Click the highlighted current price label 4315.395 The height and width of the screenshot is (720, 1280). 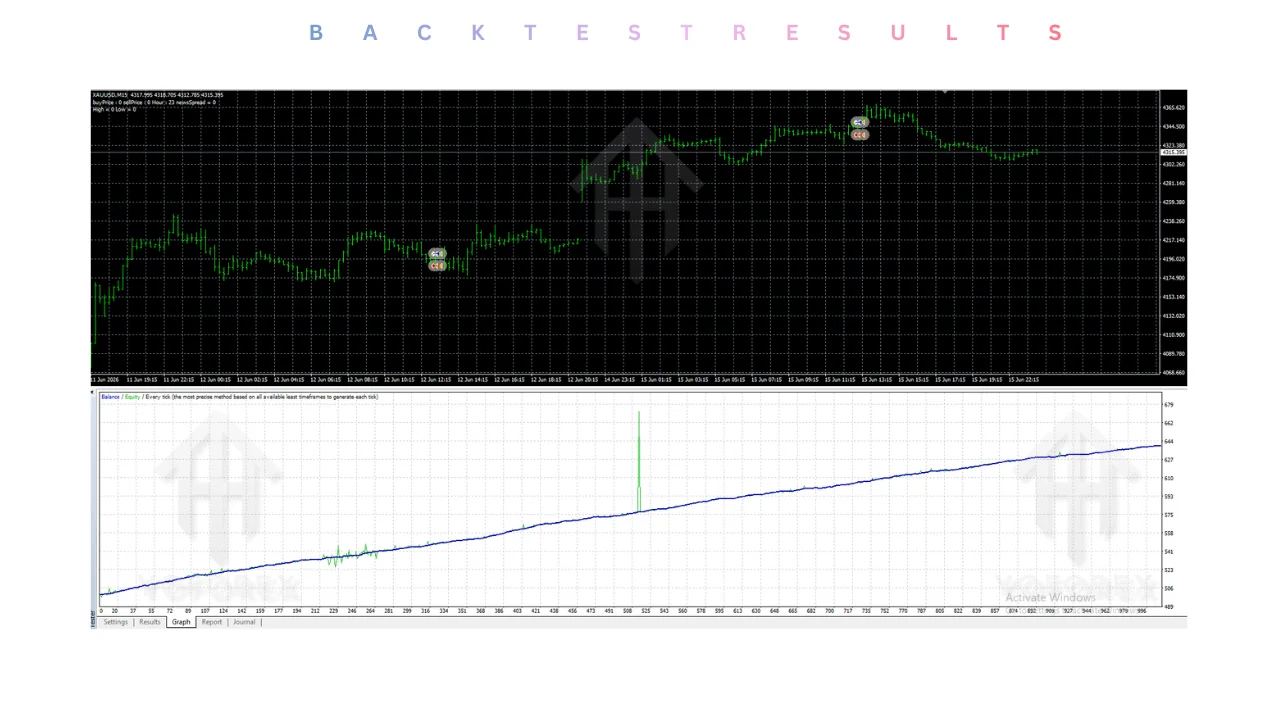point(1173,152)
